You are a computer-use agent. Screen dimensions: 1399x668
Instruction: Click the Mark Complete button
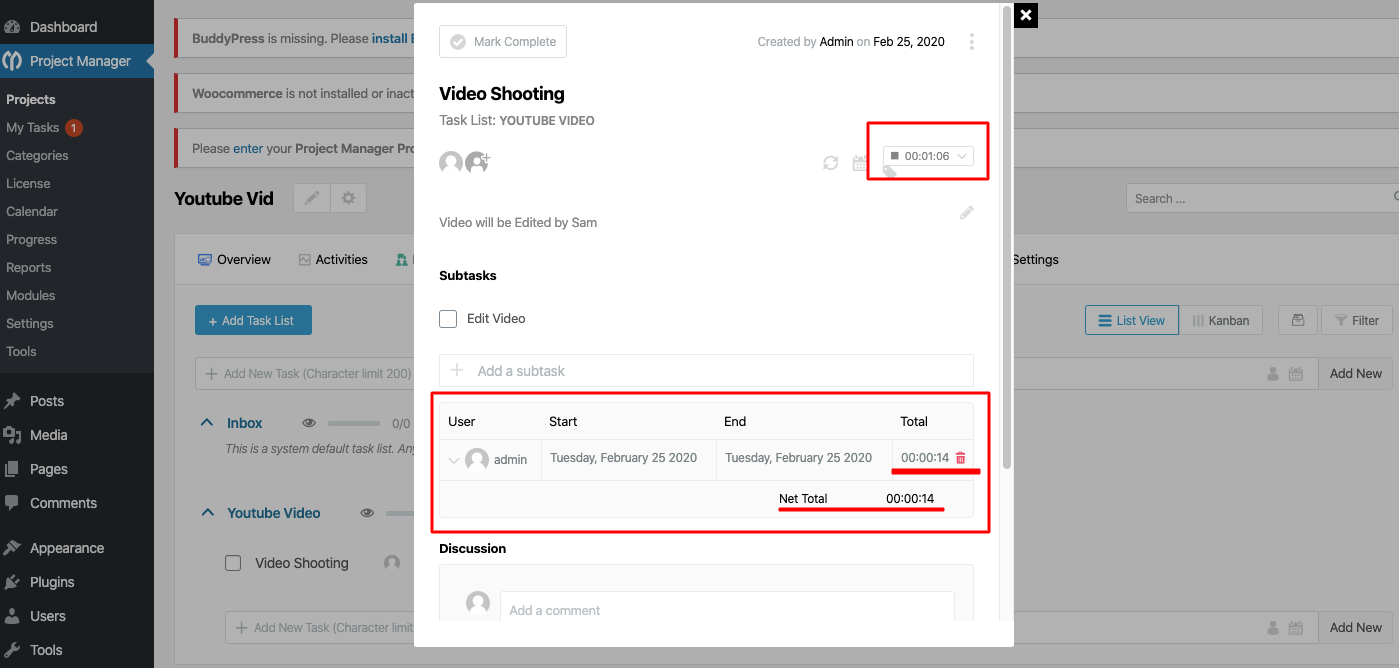click(x=503, y=41)
